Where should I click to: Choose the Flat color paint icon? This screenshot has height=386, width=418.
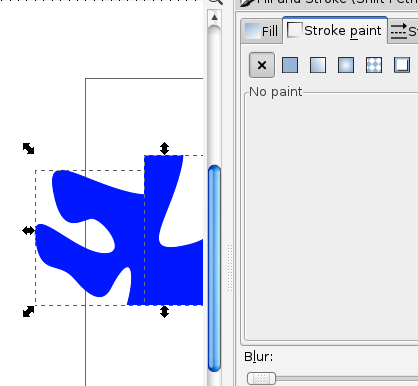[290, 65]
